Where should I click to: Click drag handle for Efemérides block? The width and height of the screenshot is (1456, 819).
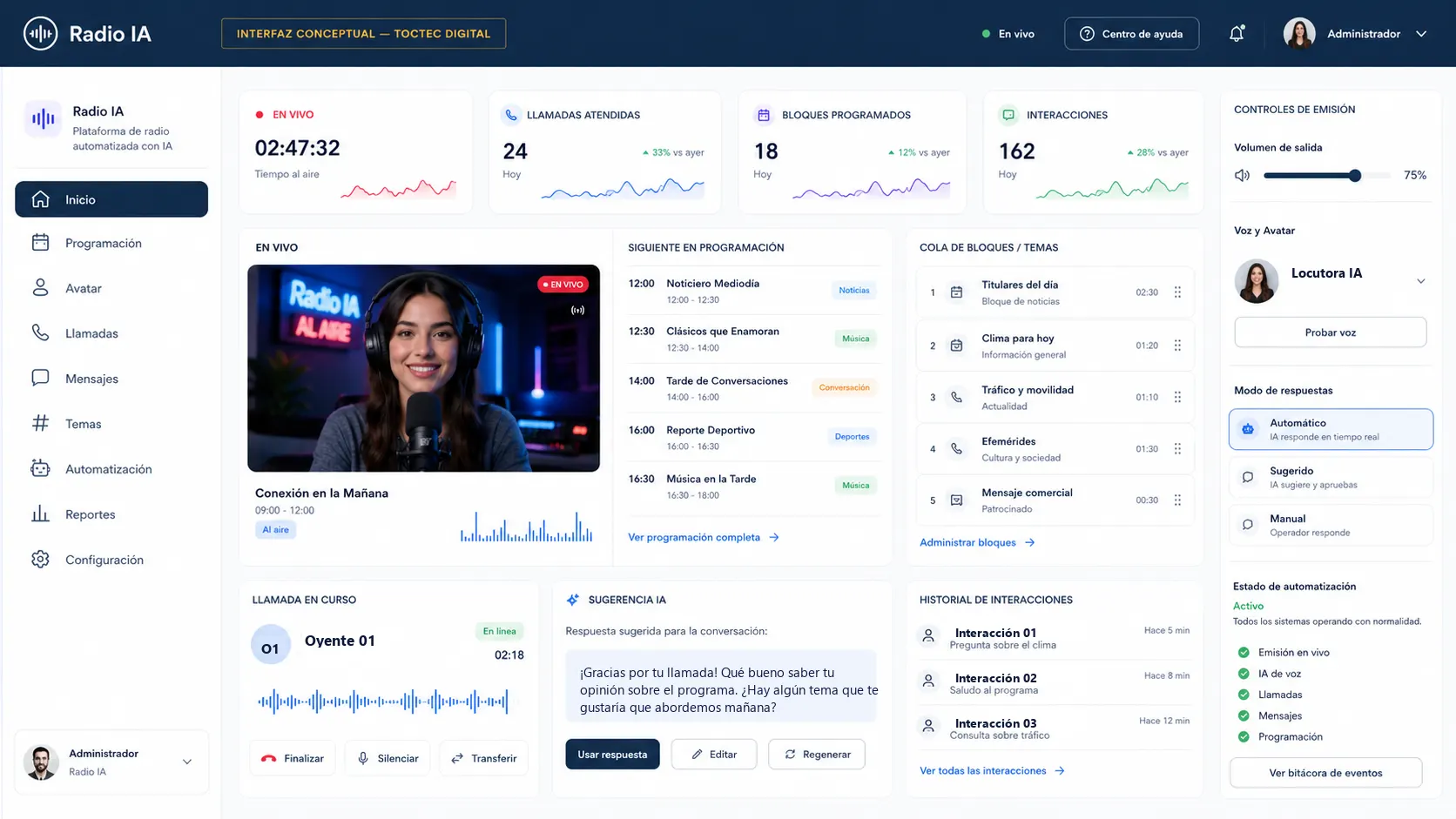pos(1177,449)
